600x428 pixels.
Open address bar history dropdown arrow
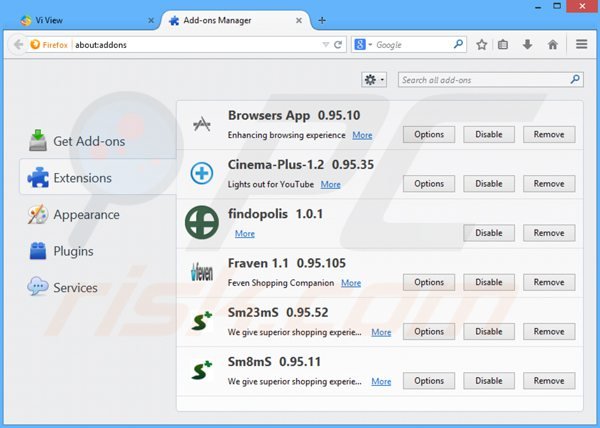click(x=326, y=45)
